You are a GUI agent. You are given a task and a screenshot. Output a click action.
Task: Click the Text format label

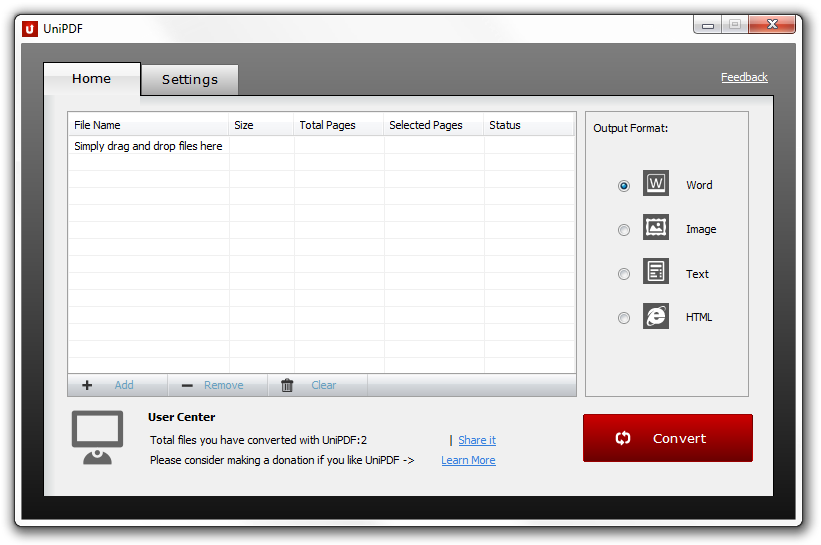point(697,274)
